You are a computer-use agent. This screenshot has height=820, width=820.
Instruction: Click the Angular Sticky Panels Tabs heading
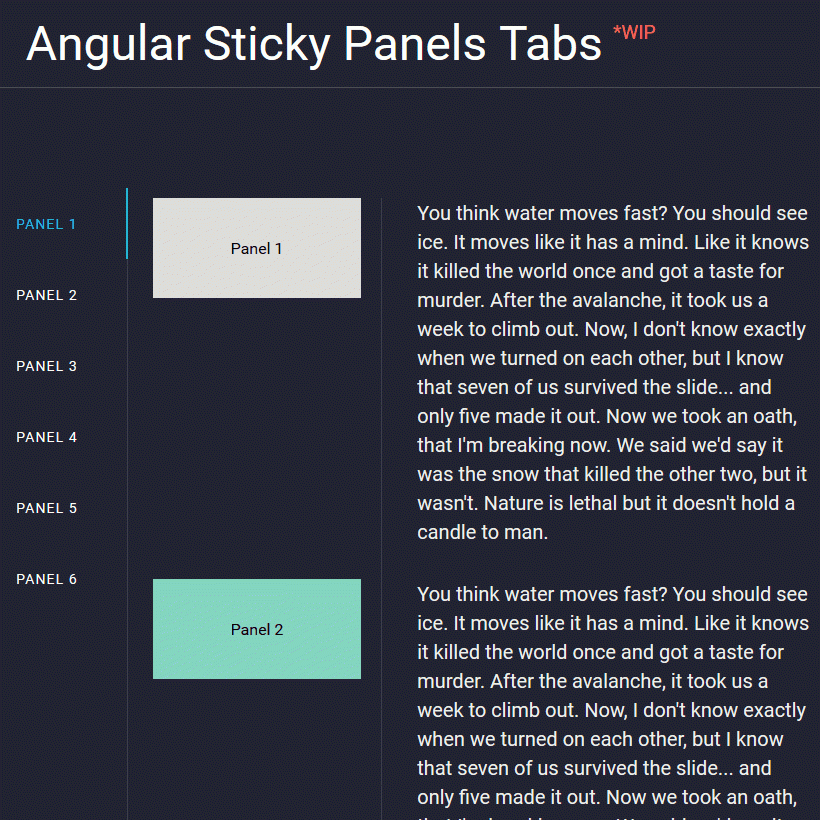point(313,44)
